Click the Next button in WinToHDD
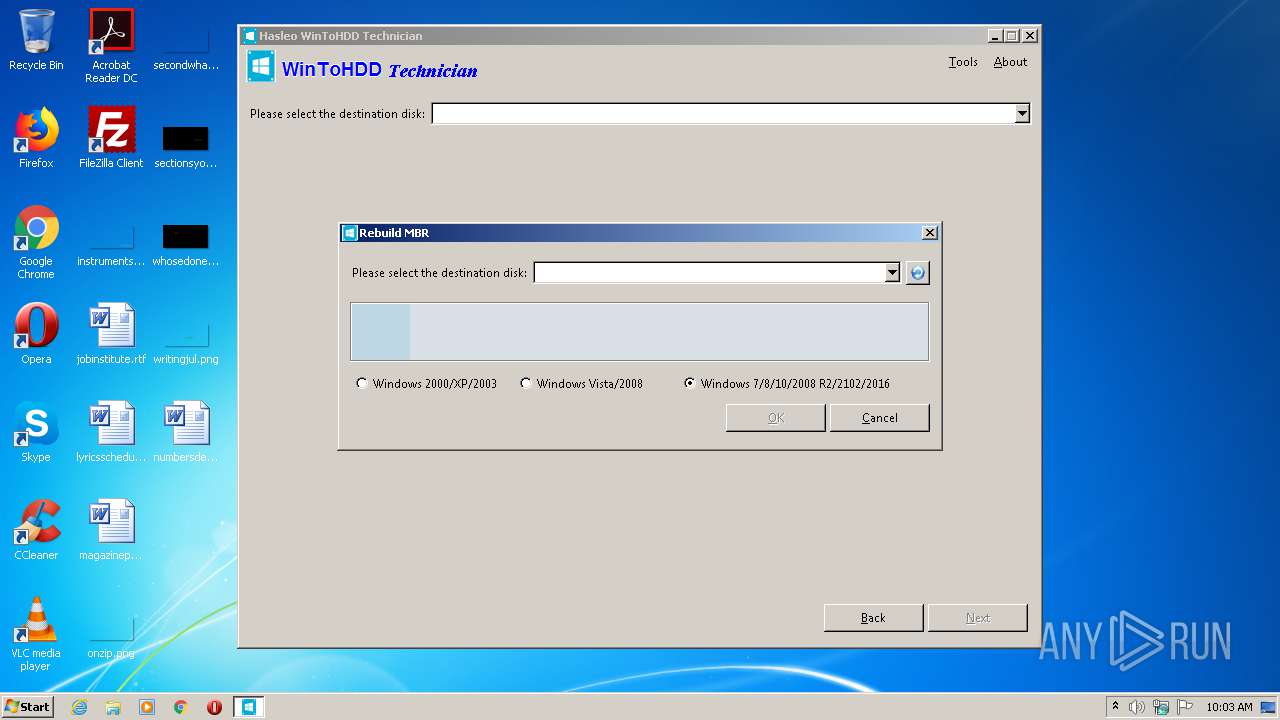The image size is (1280, 720). click(x=978, y=618)
